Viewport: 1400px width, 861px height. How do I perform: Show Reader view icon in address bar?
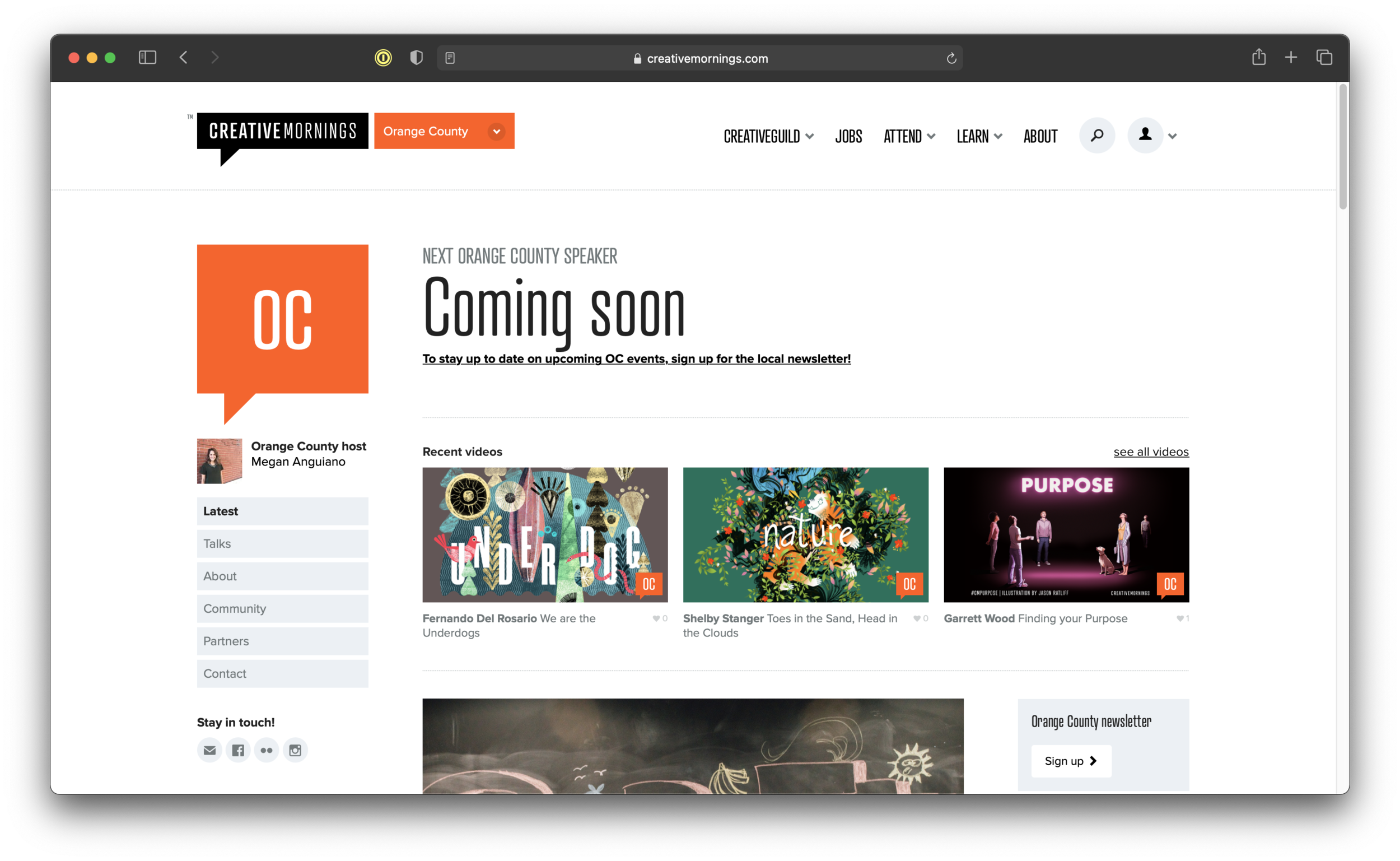pos(450,58)
